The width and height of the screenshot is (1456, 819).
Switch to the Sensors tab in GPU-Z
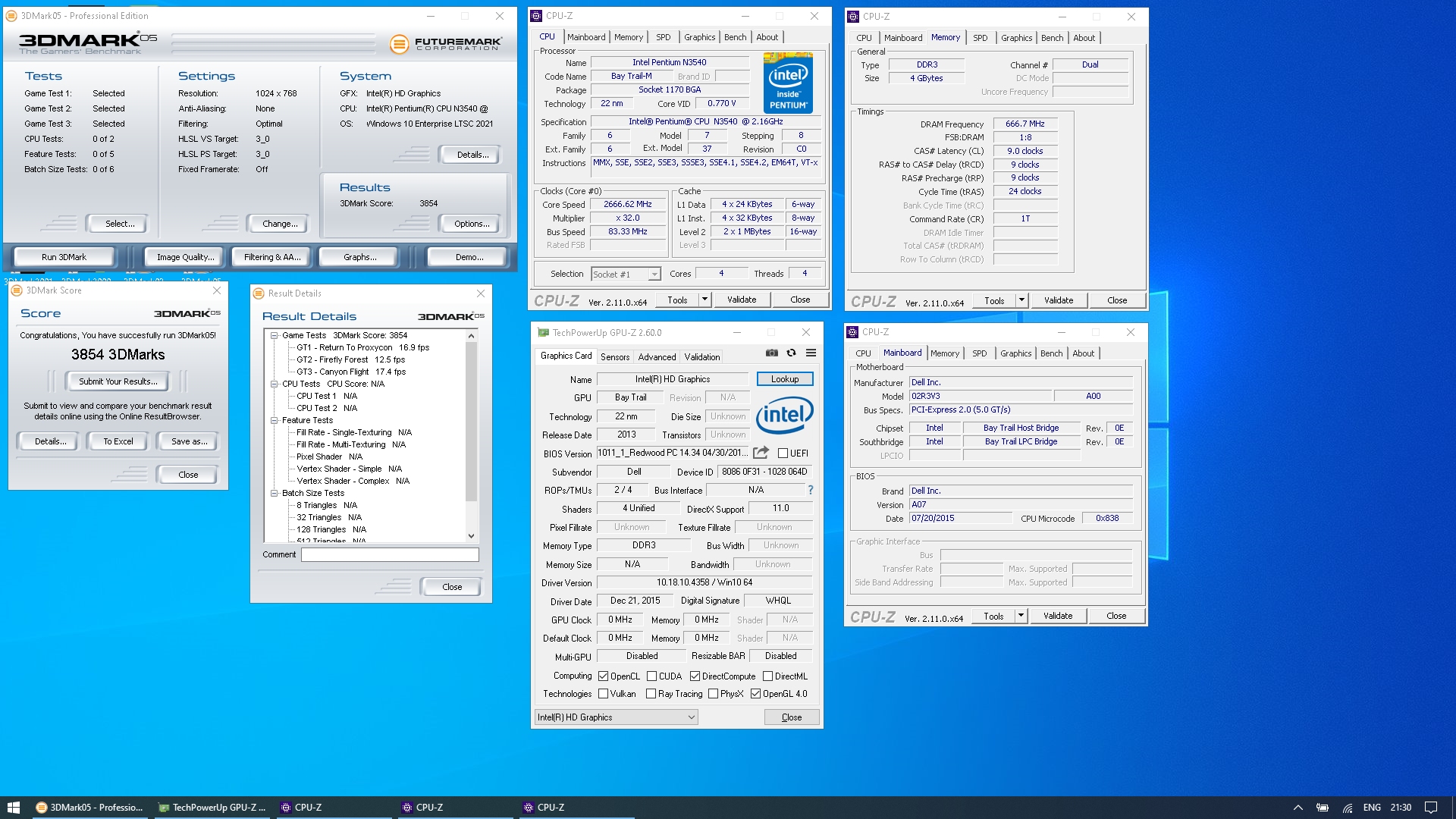click(x=615, y=357)
